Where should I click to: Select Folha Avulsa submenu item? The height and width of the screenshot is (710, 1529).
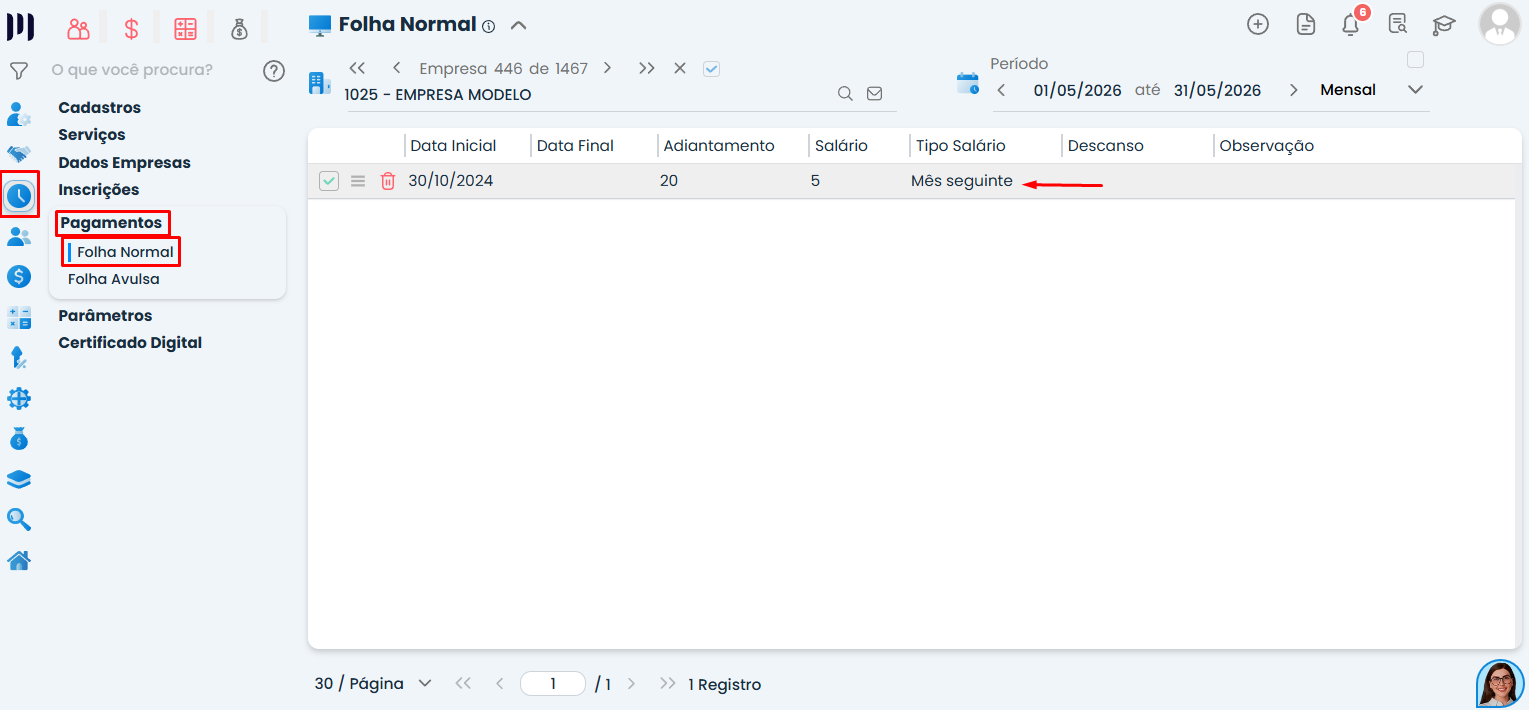click(x=114, y=279)
